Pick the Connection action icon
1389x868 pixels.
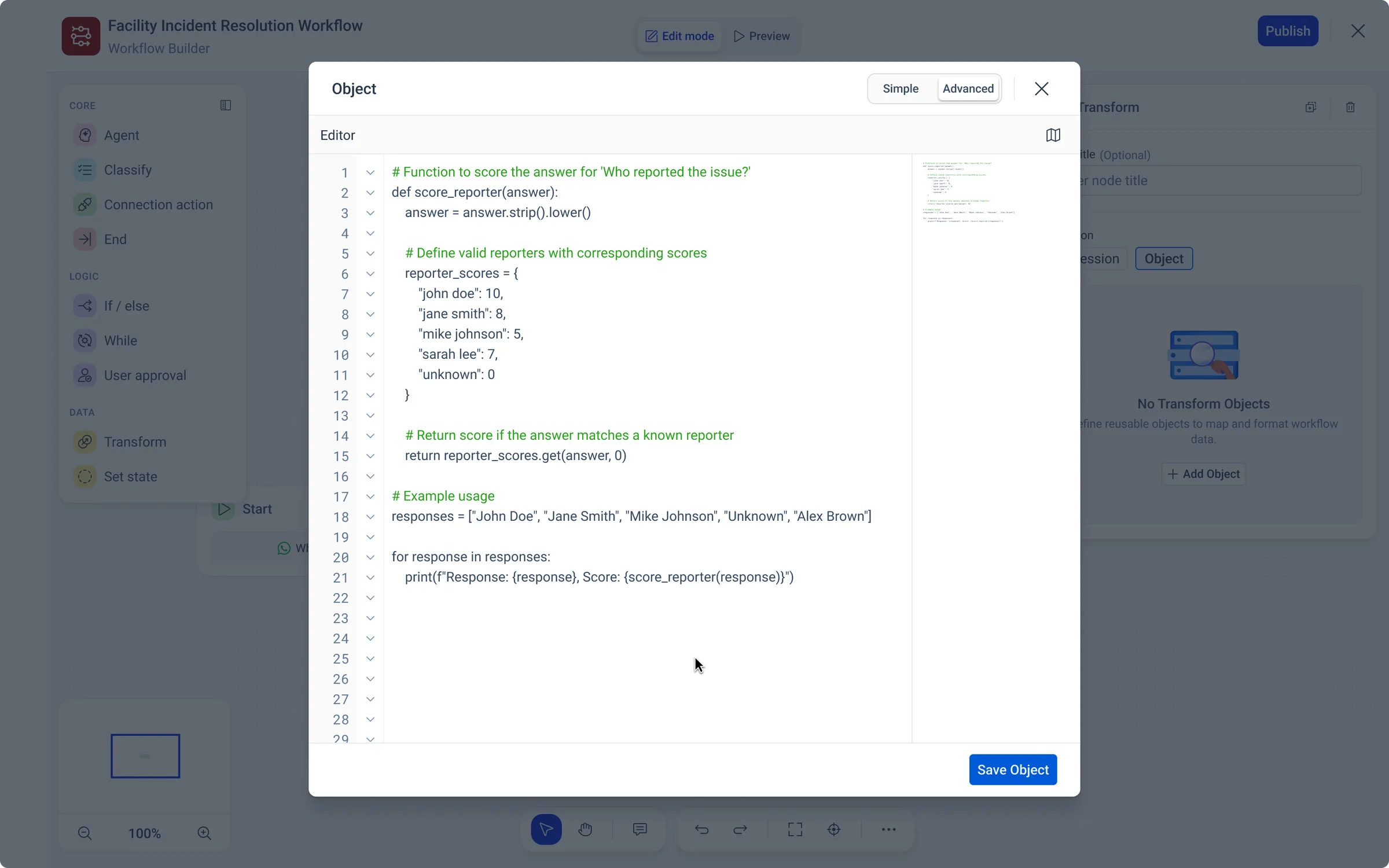tap(84, 204)
